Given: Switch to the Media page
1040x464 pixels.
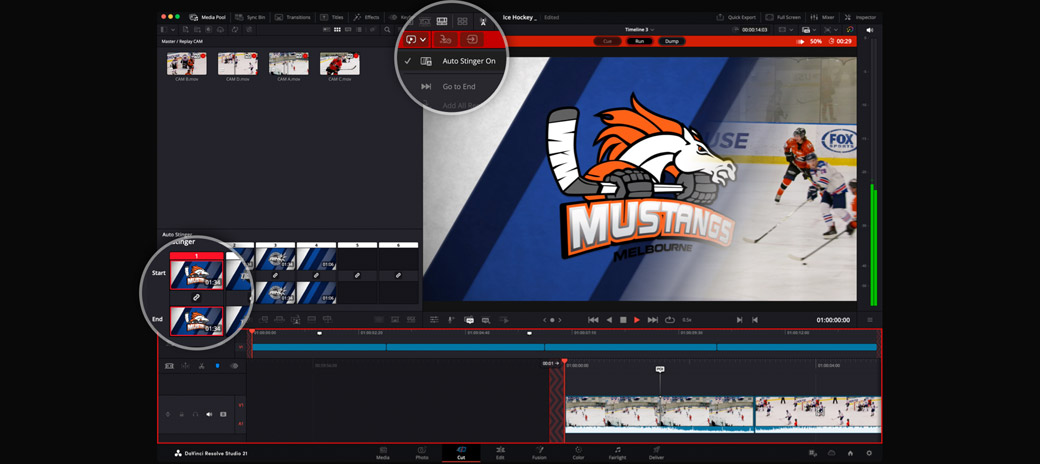Looking at the screenshot, I should (x=383, y=453).
